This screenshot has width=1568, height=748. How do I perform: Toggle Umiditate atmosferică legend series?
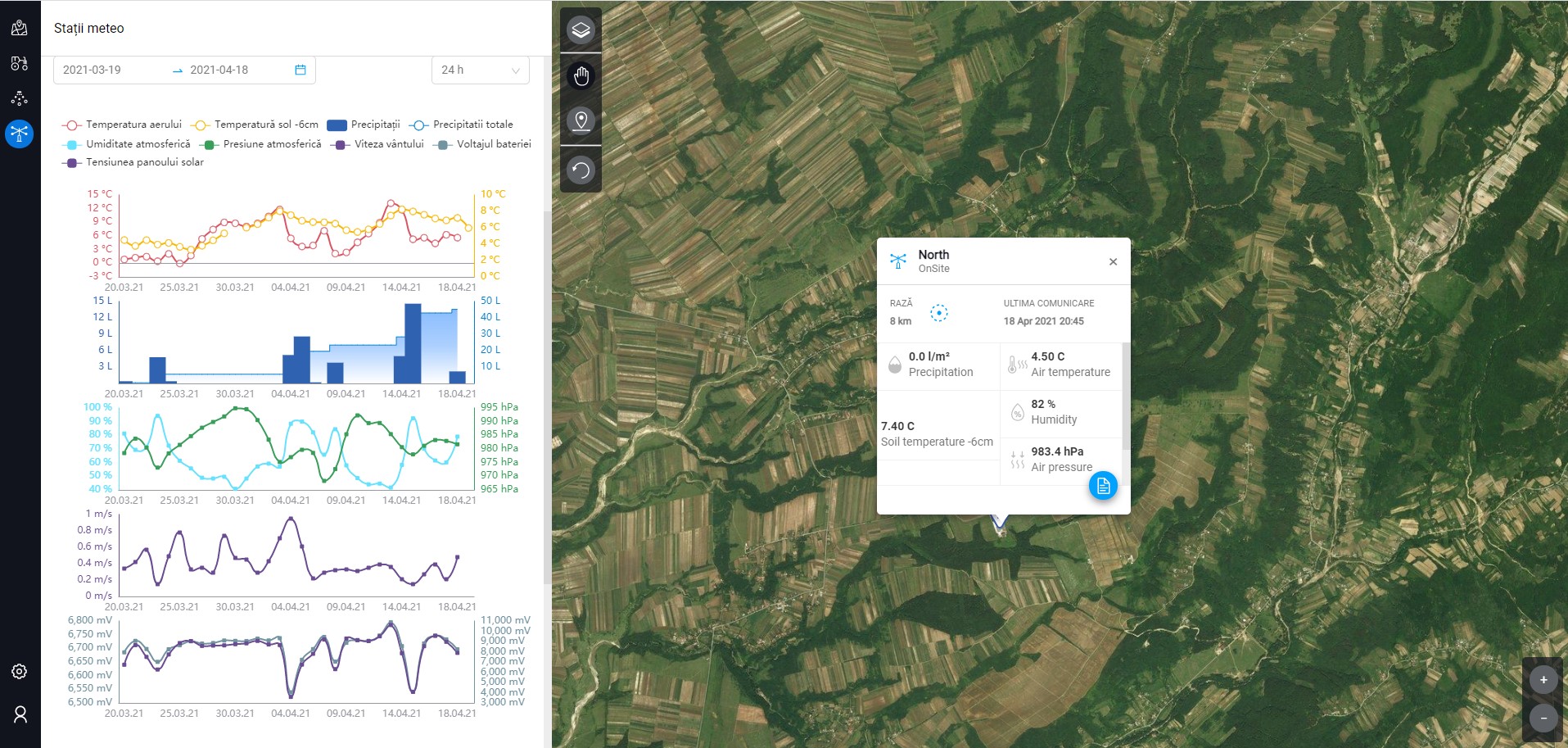coord(126,144)
